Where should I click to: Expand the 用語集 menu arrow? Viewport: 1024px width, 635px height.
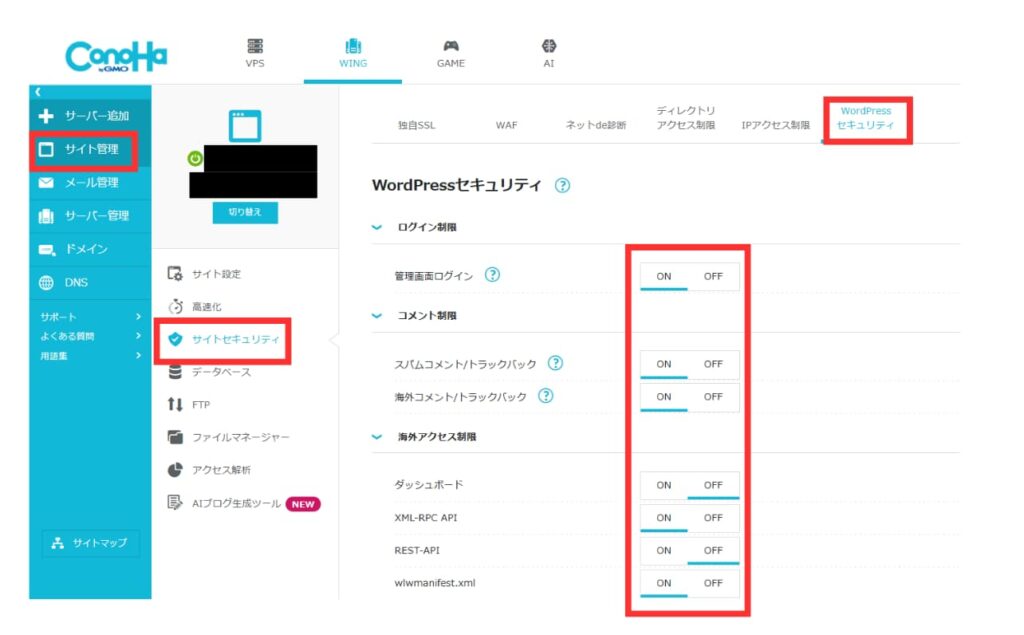(x=138, y=355)
